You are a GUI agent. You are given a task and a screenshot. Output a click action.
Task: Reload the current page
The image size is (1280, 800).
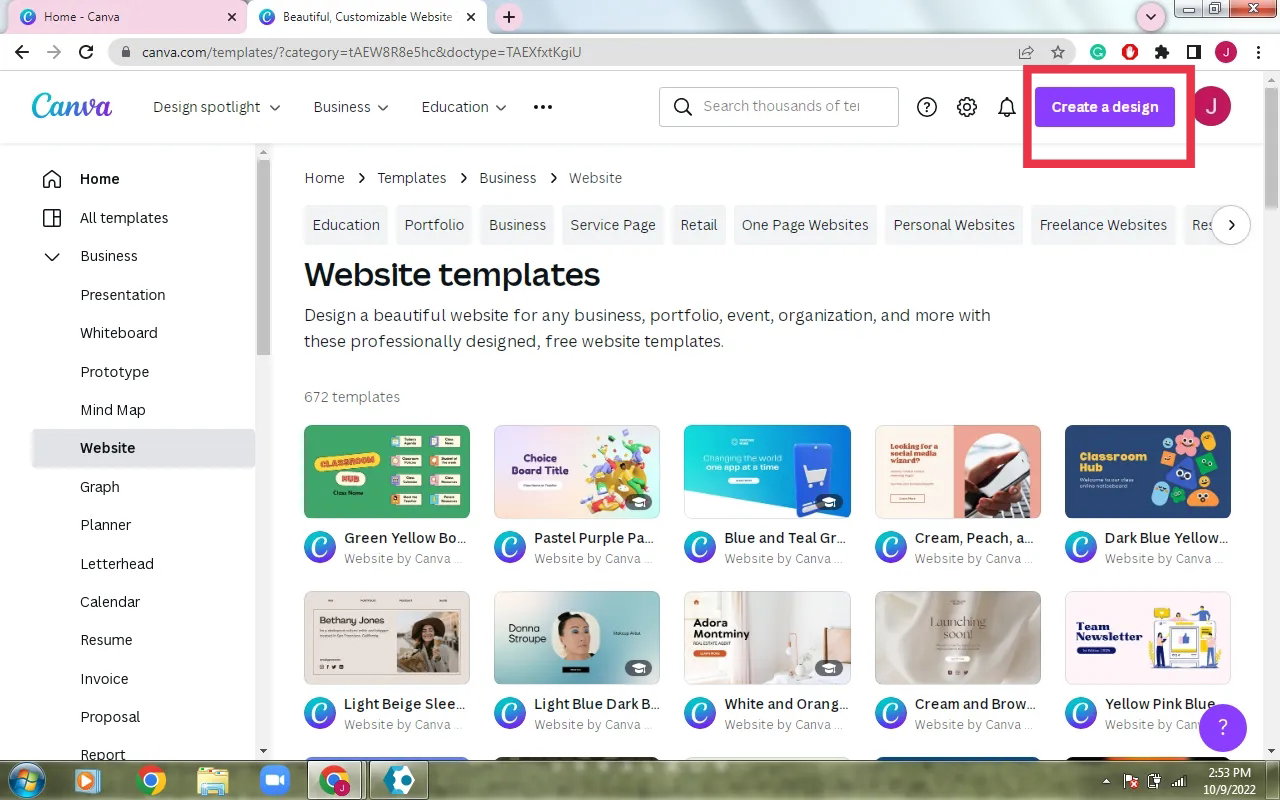86,52
